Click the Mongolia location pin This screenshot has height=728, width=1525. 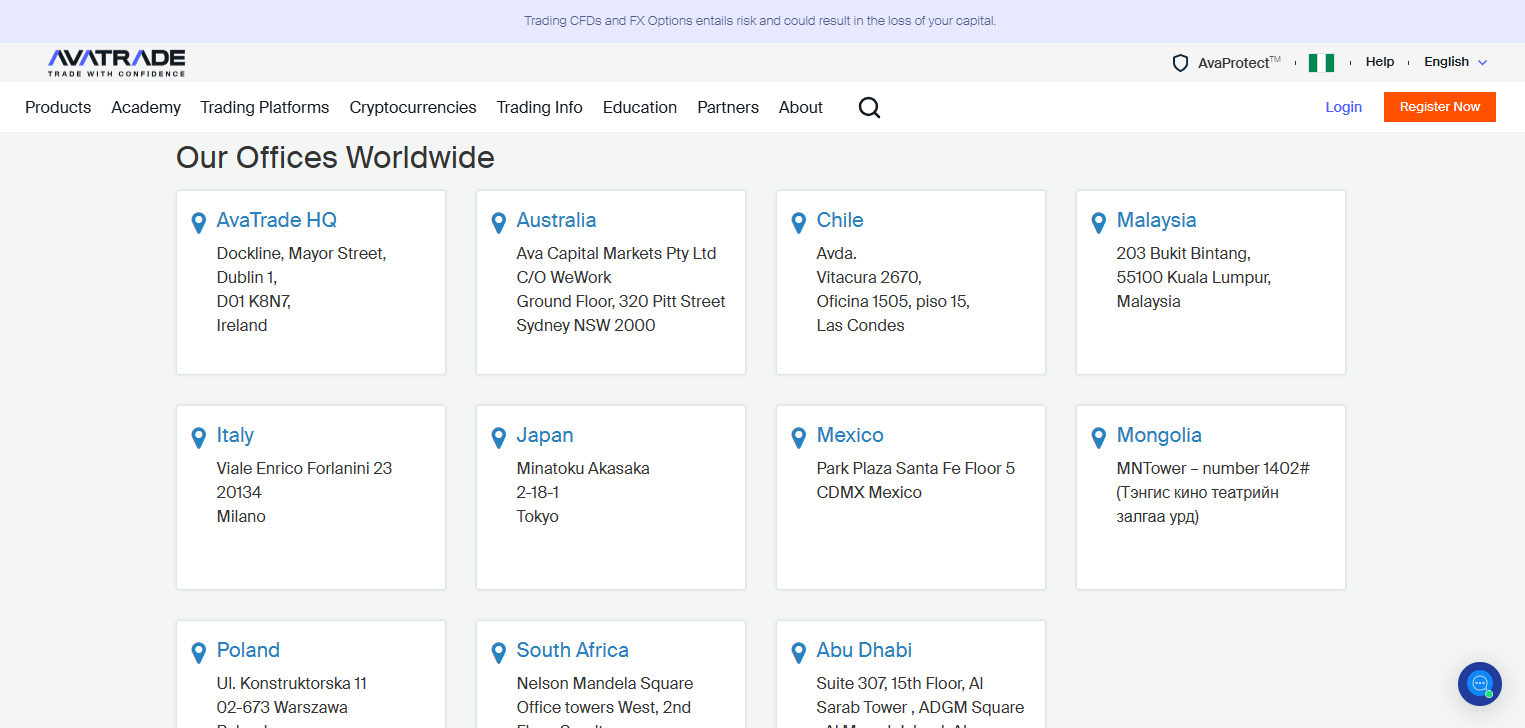(x=1098, y=438)
